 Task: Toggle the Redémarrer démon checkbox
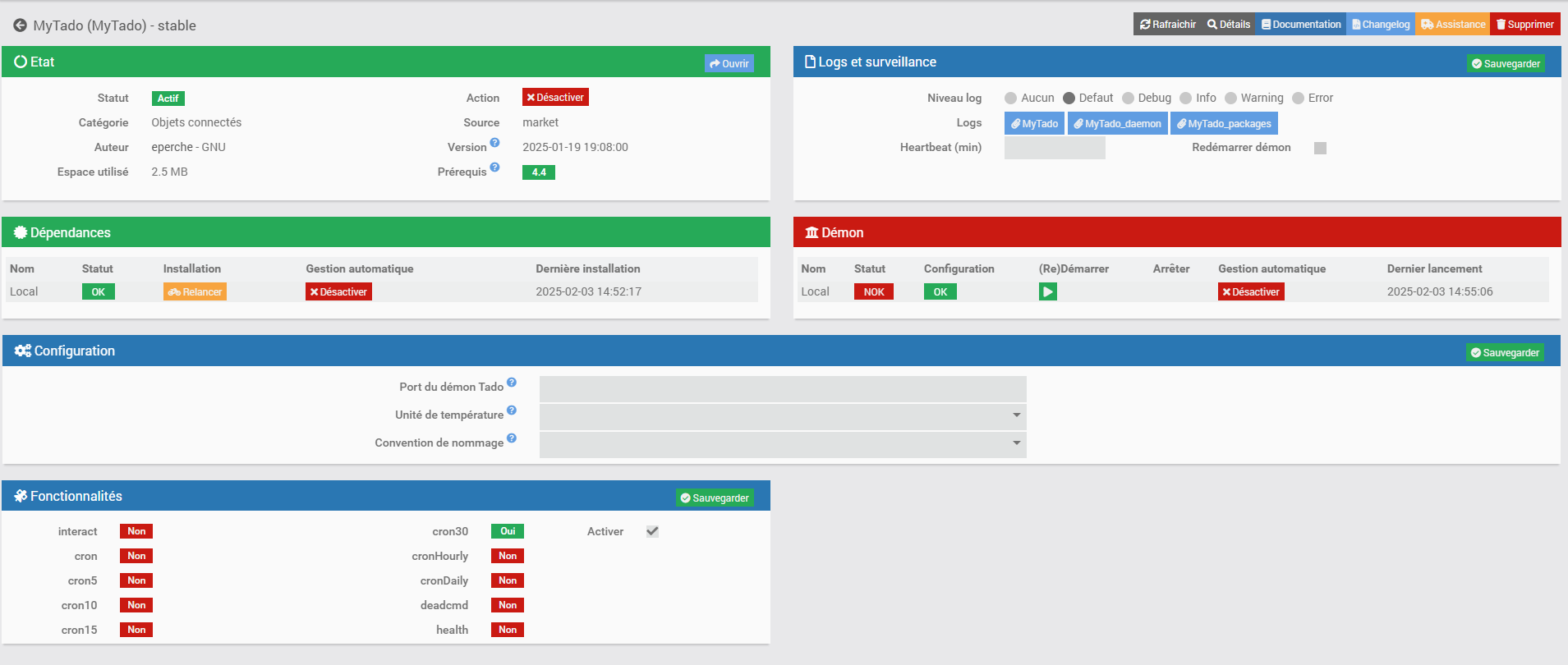(1320, 148)
